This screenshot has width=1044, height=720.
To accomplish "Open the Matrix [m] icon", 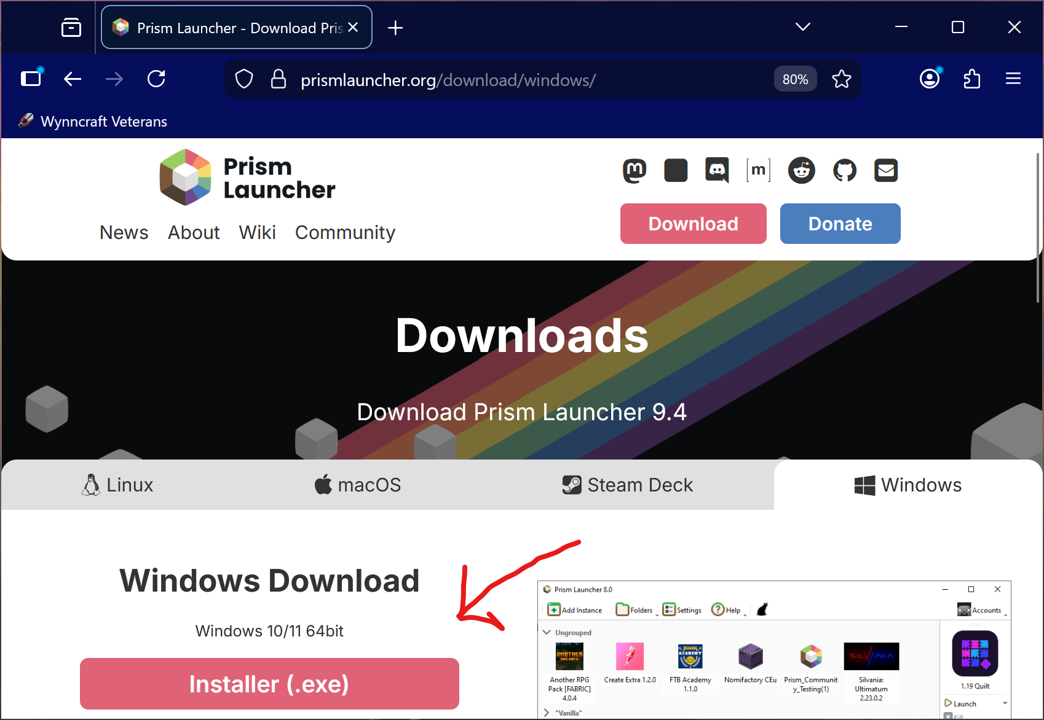I will pyautogui.click(x=759, y=170).
